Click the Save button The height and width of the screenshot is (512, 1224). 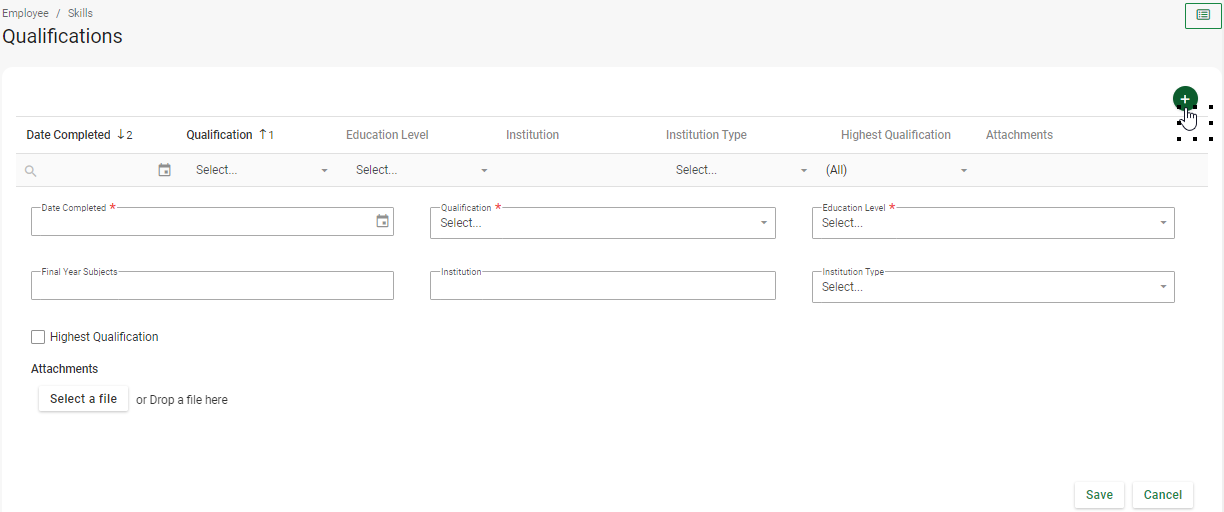[x=1099, y=495]
